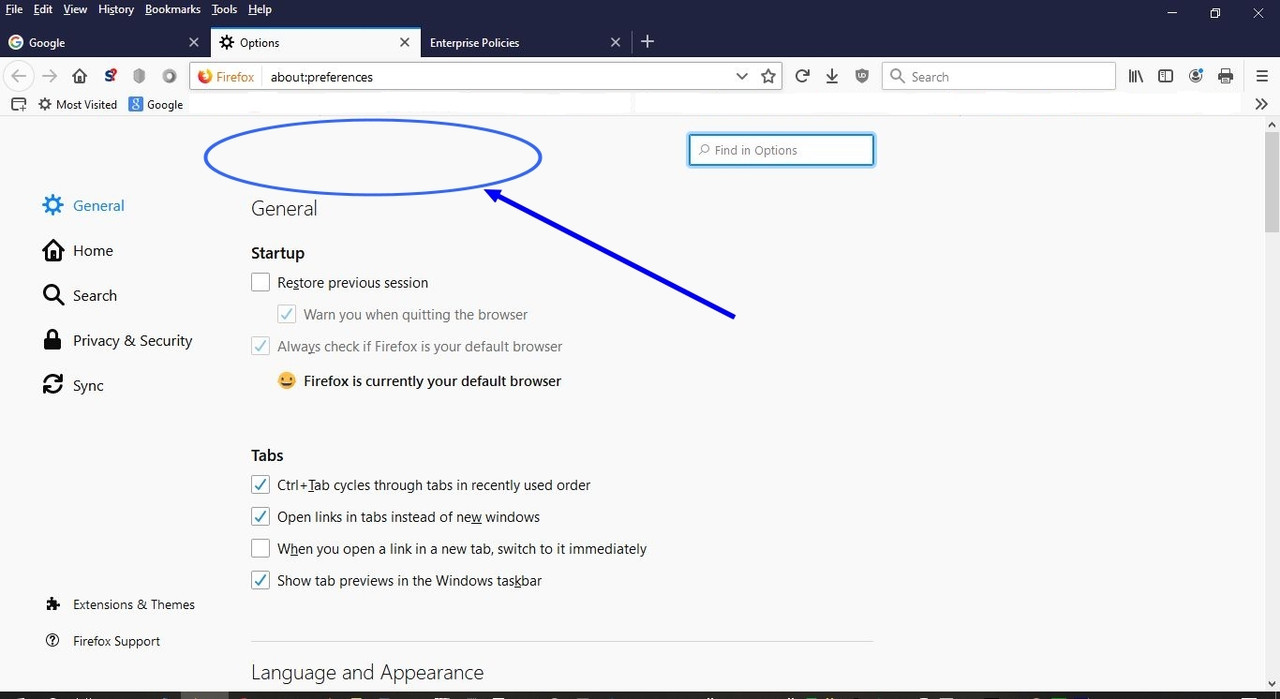1280x699 pixels.
Task: Click the Forward navigation arrow
Action: tap(49, 76)
